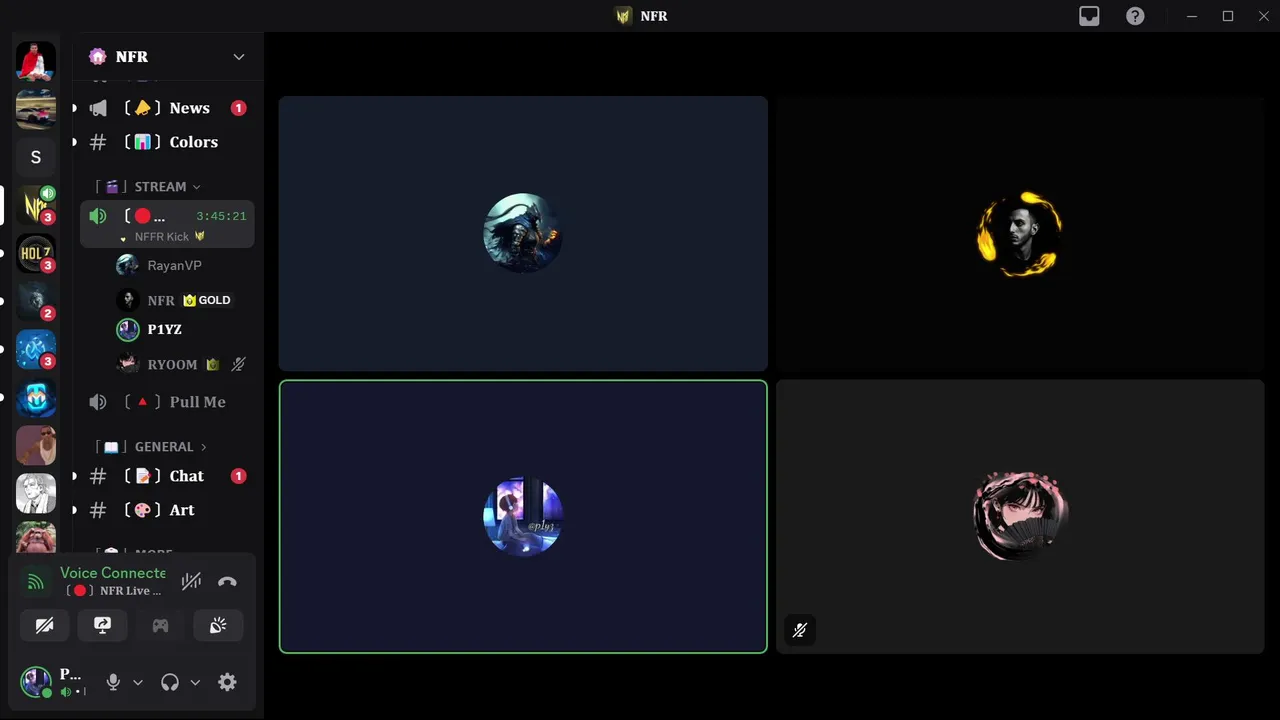Click your own avatar in the user panel
This screenshot has width=1280, height=720.
(36, 682)
